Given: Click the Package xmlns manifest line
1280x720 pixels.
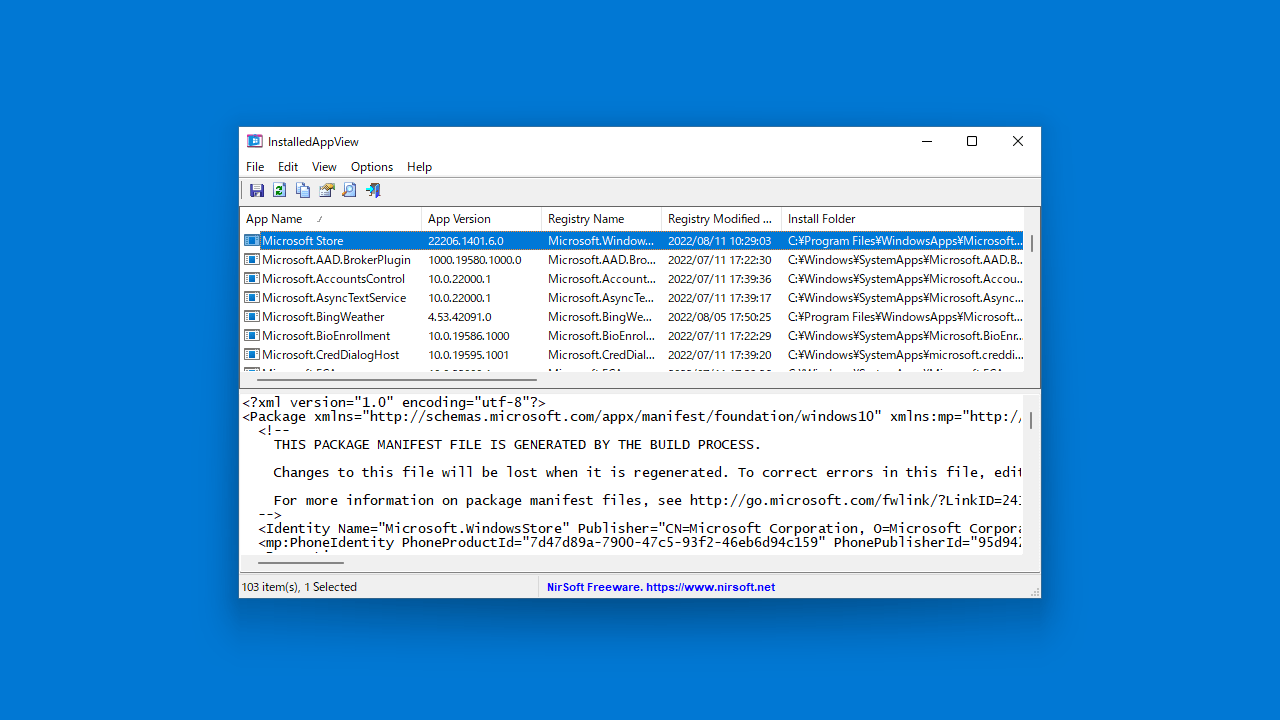Looking at the screenshot, I should click(632, 416).
